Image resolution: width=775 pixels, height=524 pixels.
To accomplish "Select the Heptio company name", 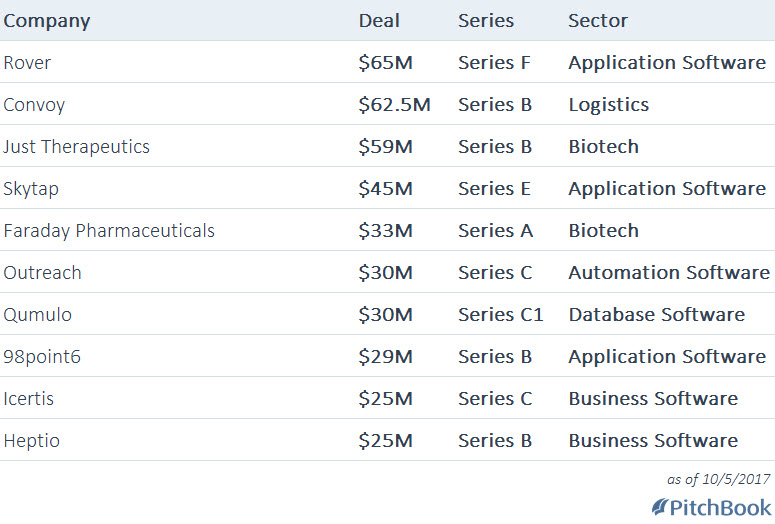I will 32,441.
